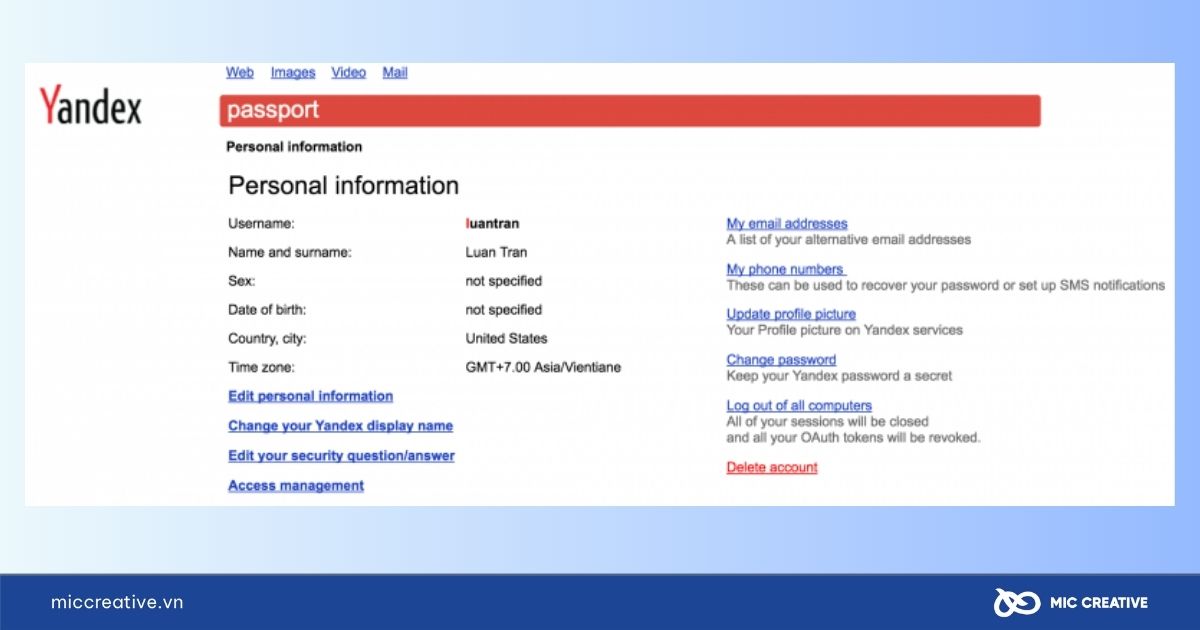This screenshot has height=630, width=1200.
Task: Open the Change password link
Action: tap(781, 360)
